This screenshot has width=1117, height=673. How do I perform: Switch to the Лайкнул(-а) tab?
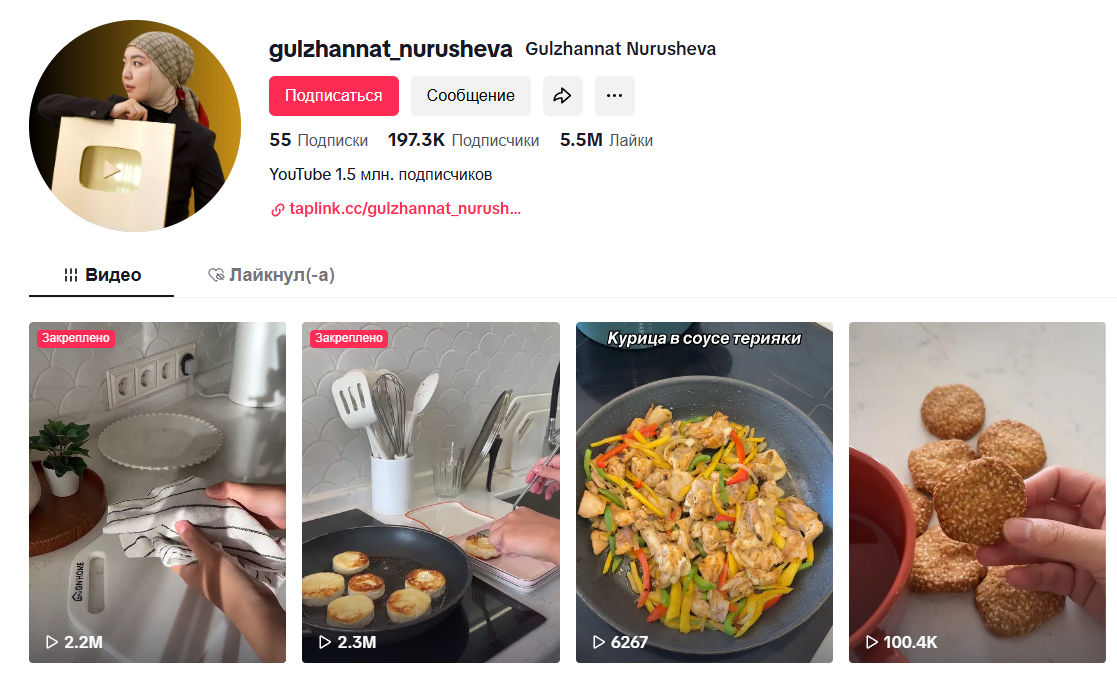click(271, 275)
